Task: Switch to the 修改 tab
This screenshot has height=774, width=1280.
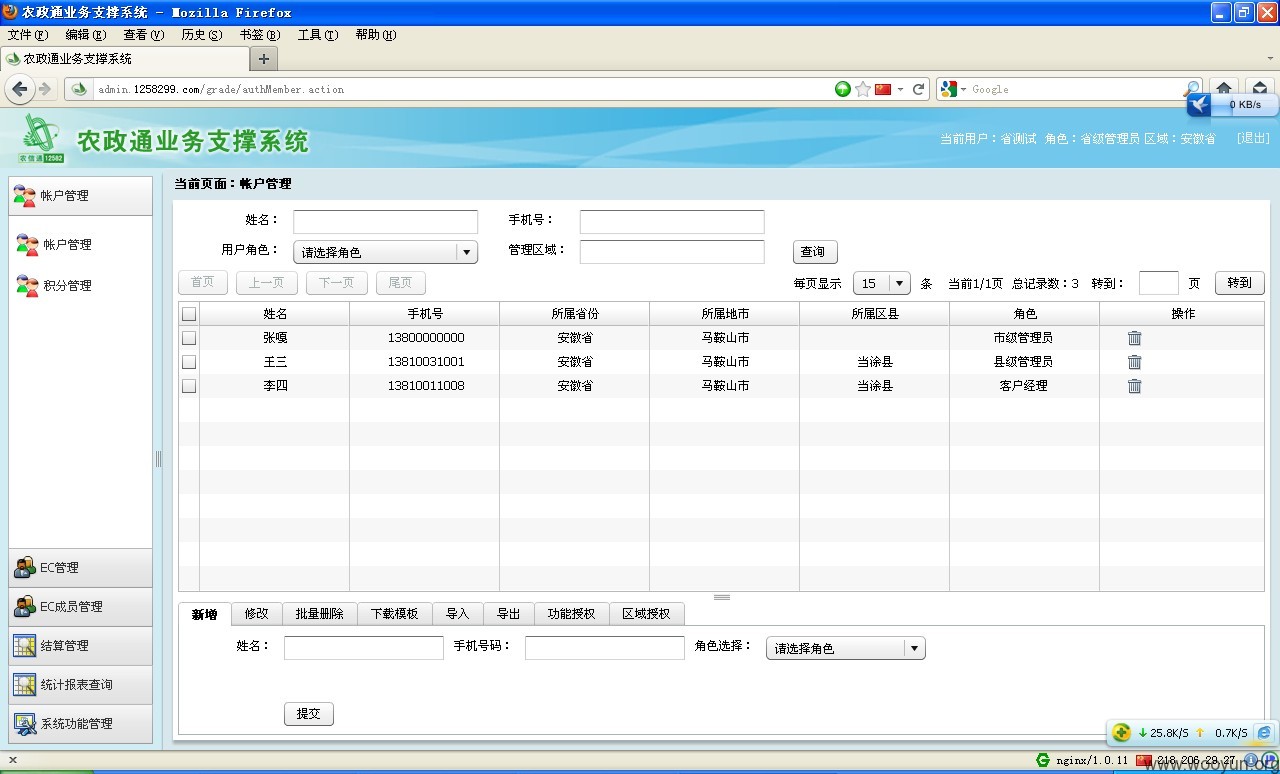Action: pos(257,614)
